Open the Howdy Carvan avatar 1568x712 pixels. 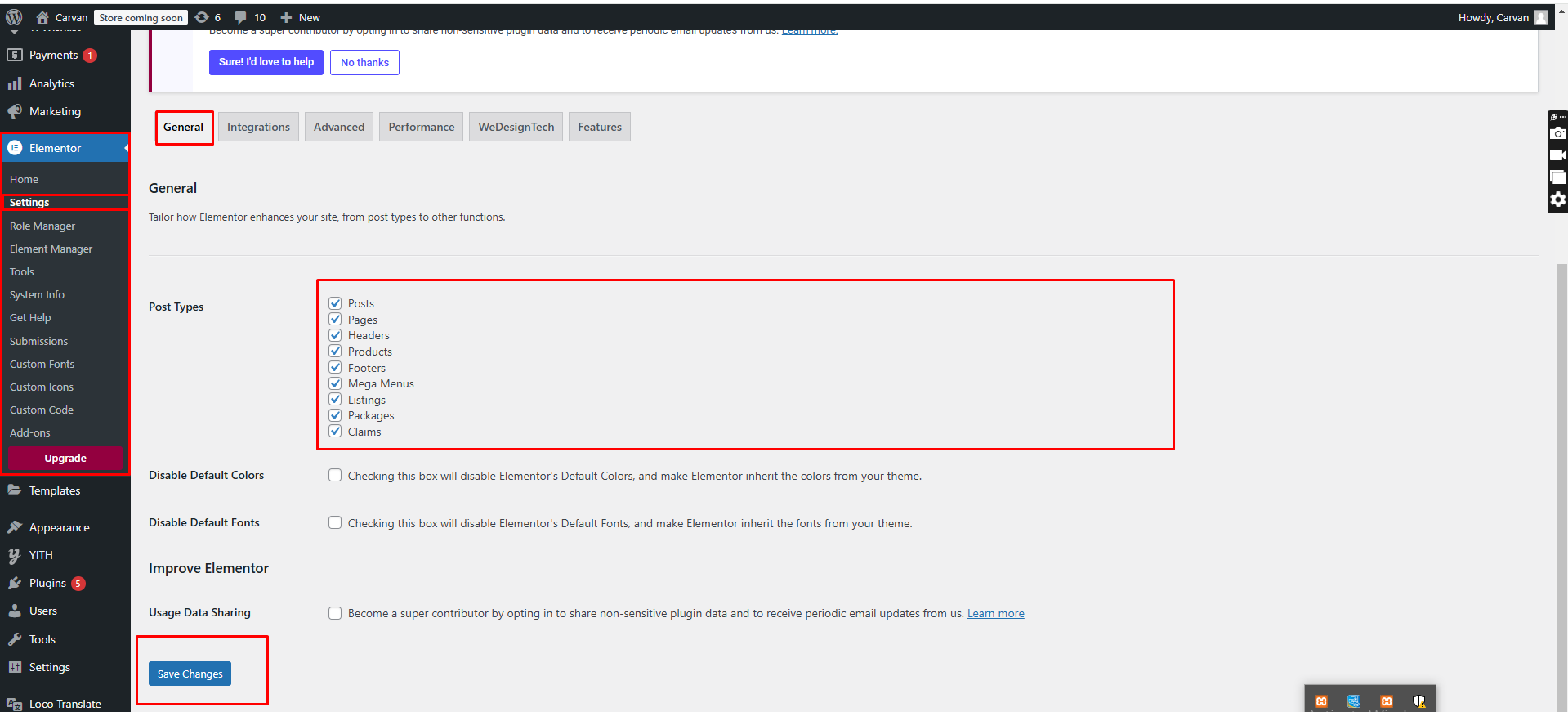pyautogui.click(x=1541, y=17)
